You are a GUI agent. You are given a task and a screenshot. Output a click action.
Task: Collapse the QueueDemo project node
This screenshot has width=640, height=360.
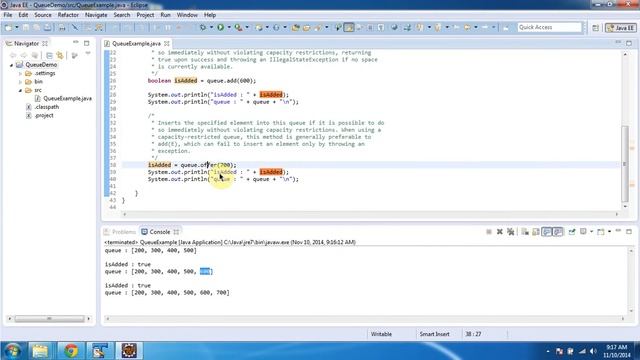pyautogui.click(x=11, y=65)
